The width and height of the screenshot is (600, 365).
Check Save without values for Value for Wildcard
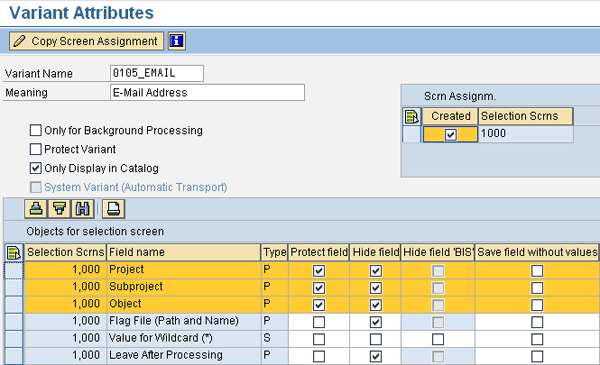tap(537, 339)
